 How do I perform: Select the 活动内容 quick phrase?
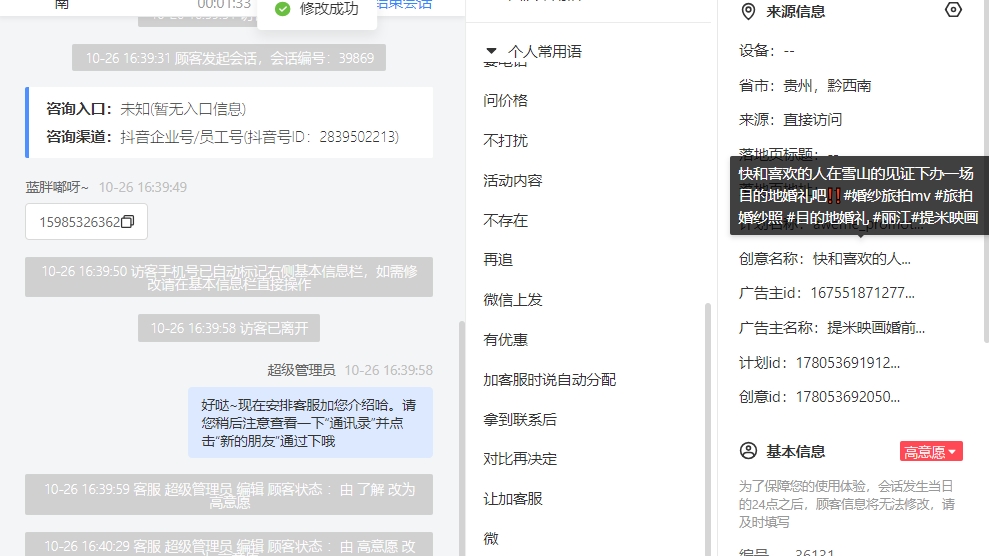click(x=513, y=181)
